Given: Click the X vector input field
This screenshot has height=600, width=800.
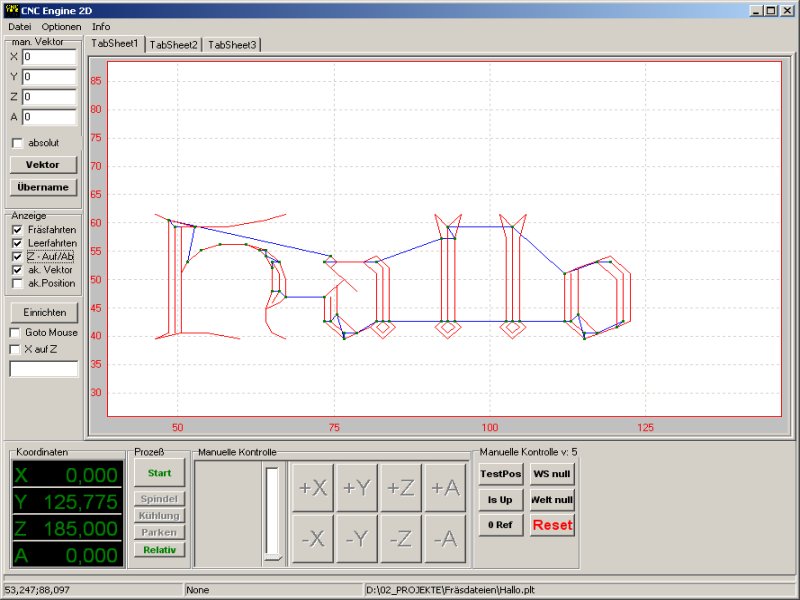Looking at the screenshot, I should point(49,57).
